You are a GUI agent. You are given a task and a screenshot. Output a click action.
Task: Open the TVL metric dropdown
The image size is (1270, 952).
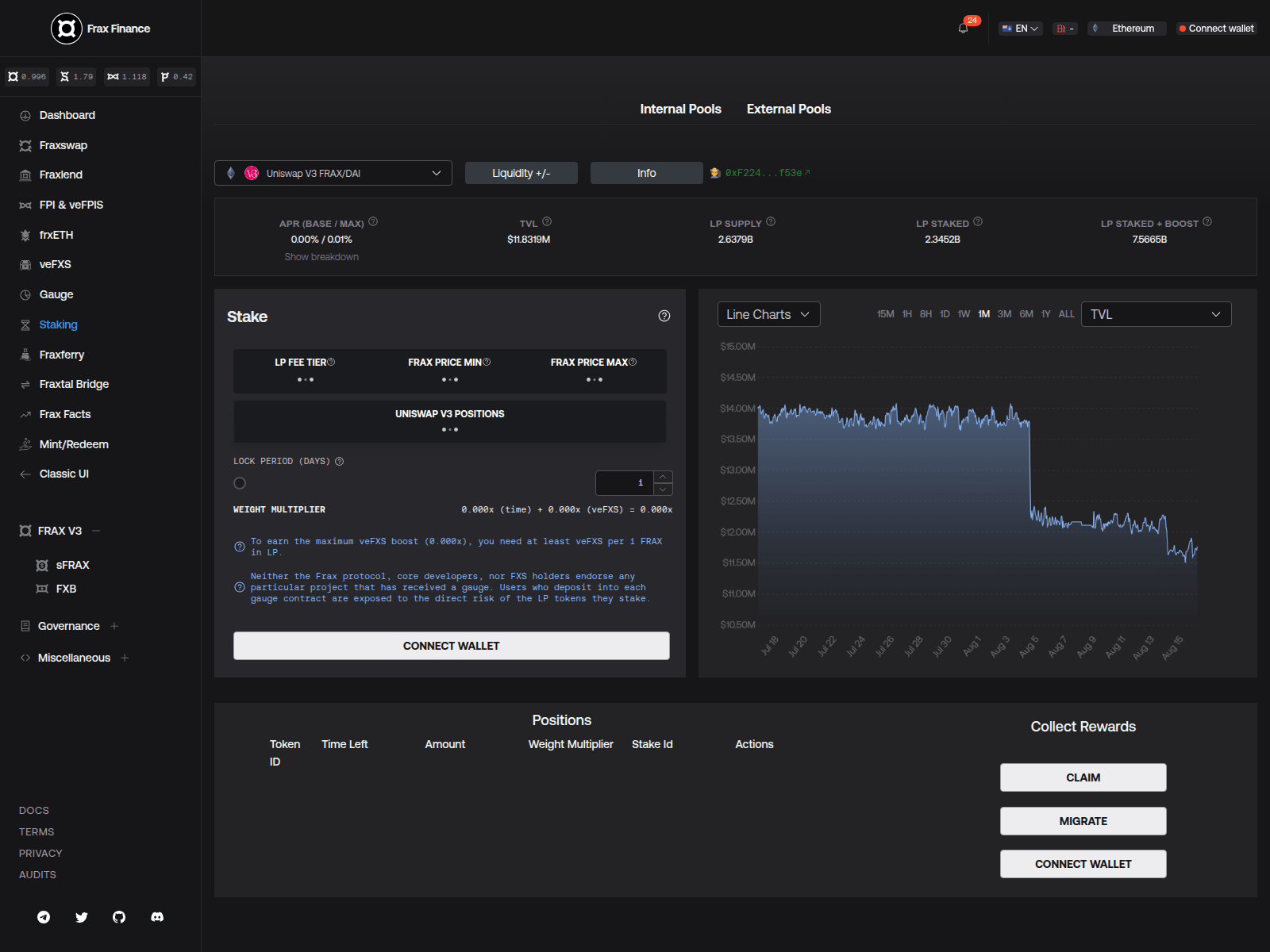(x=1155, y=313)
